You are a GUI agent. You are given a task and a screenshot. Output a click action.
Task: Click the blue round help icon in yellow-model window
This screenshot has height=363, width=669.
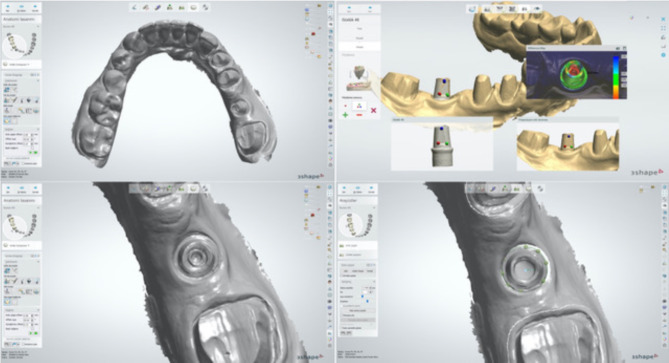(x=663, y=55)
